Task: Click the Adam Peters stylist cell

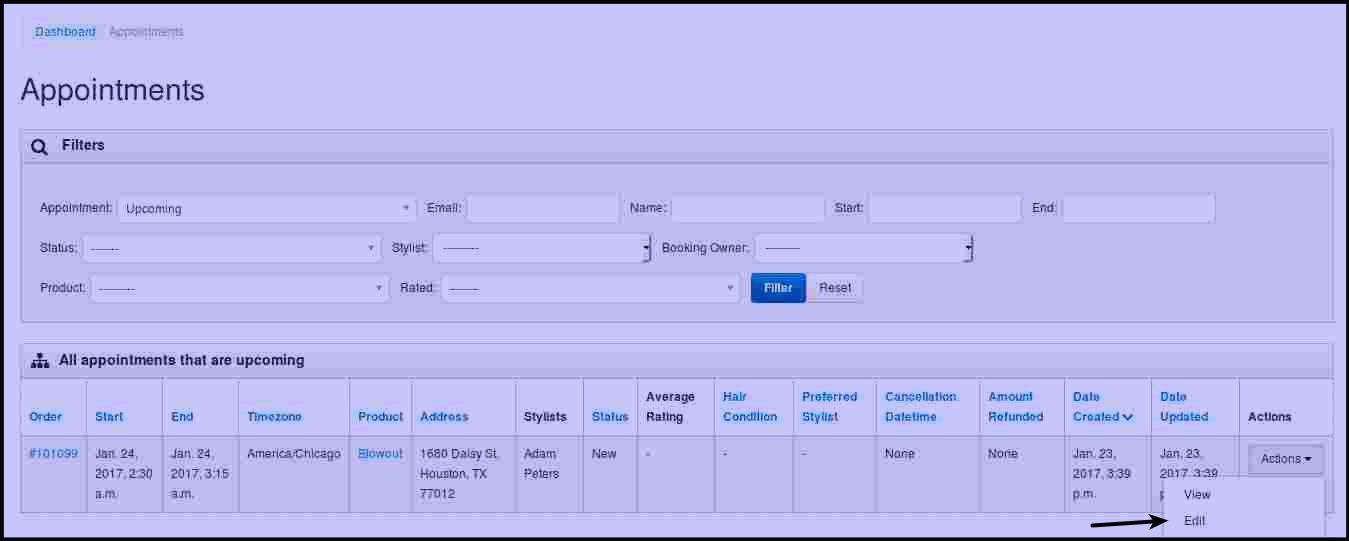Action: click(x=542, y=464)
